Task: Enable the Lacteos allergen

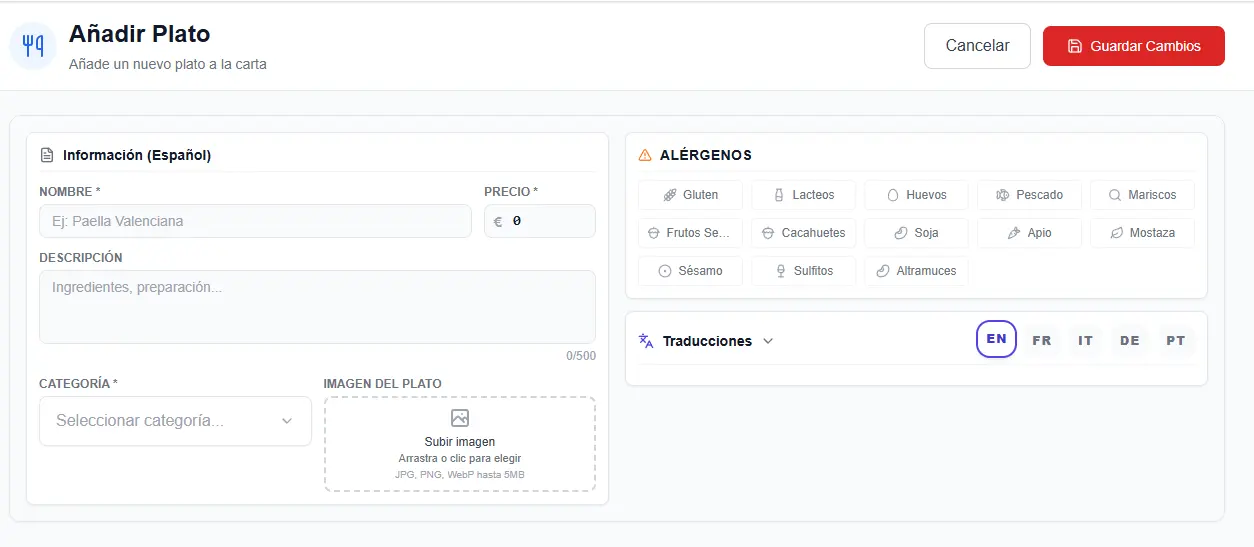Action: (x=804, y=195)
